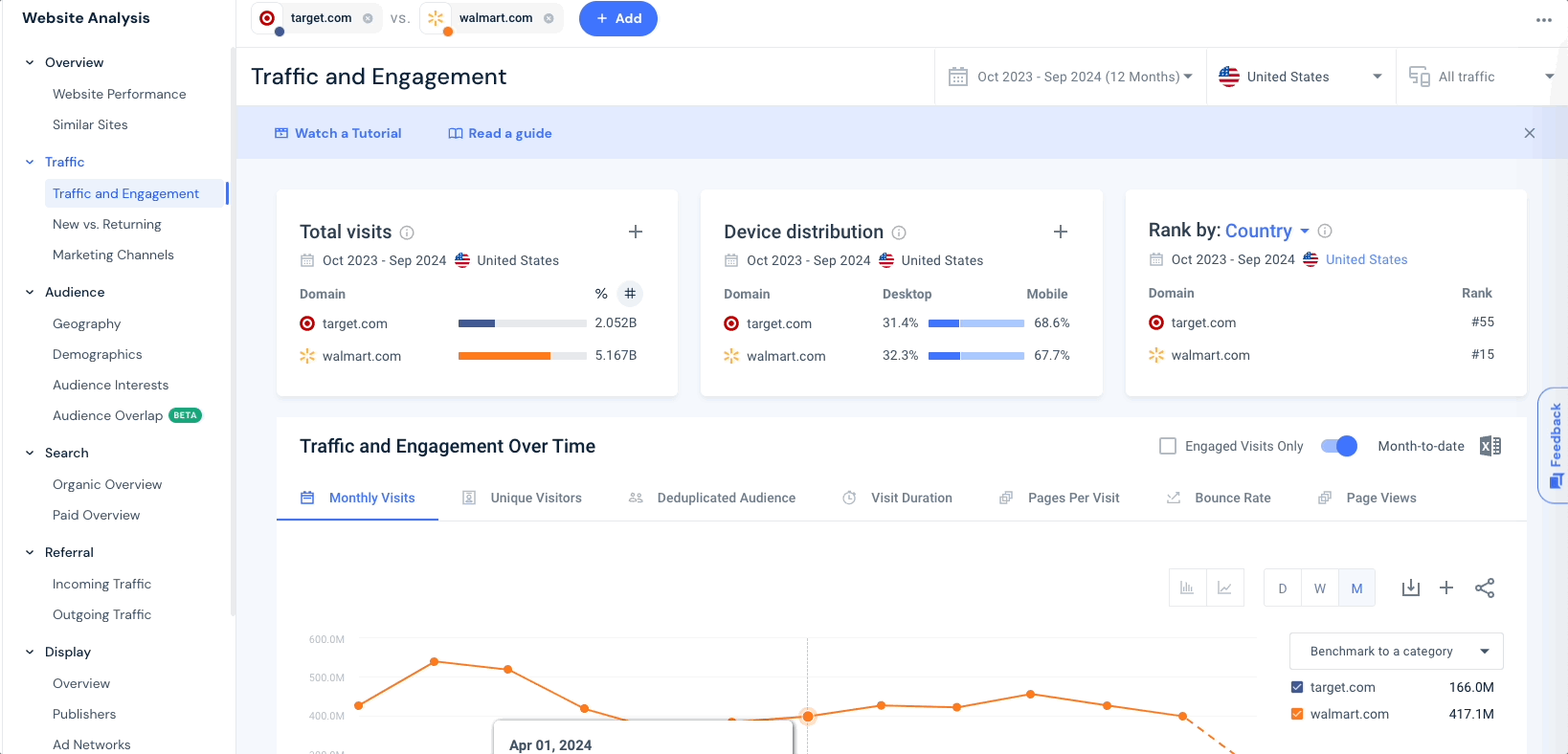
Task: Select the Unique Visitors tab
Action: [522, 498]
